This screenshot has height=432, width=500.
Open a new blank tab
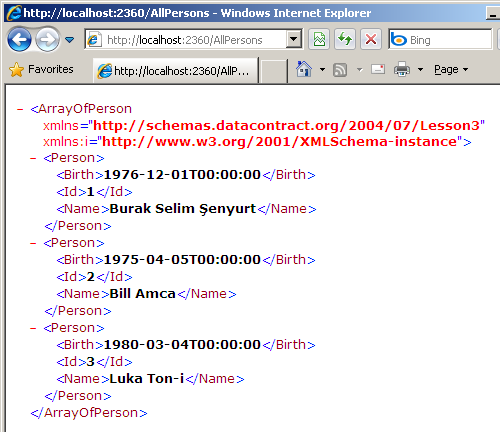coord(273,71)
